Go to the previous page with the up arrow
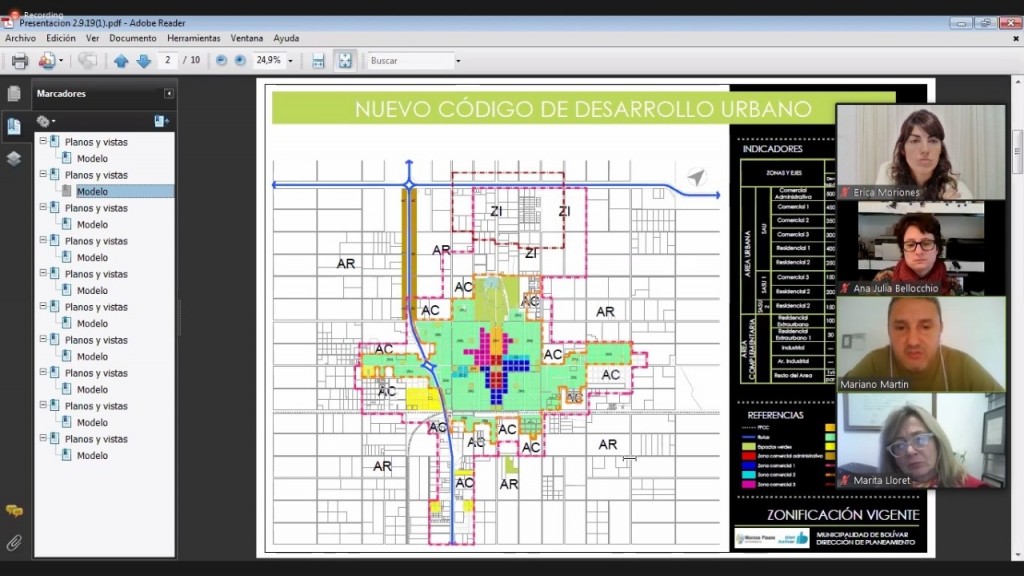The width and height of the screenshot is (1024, 576). 121,61
